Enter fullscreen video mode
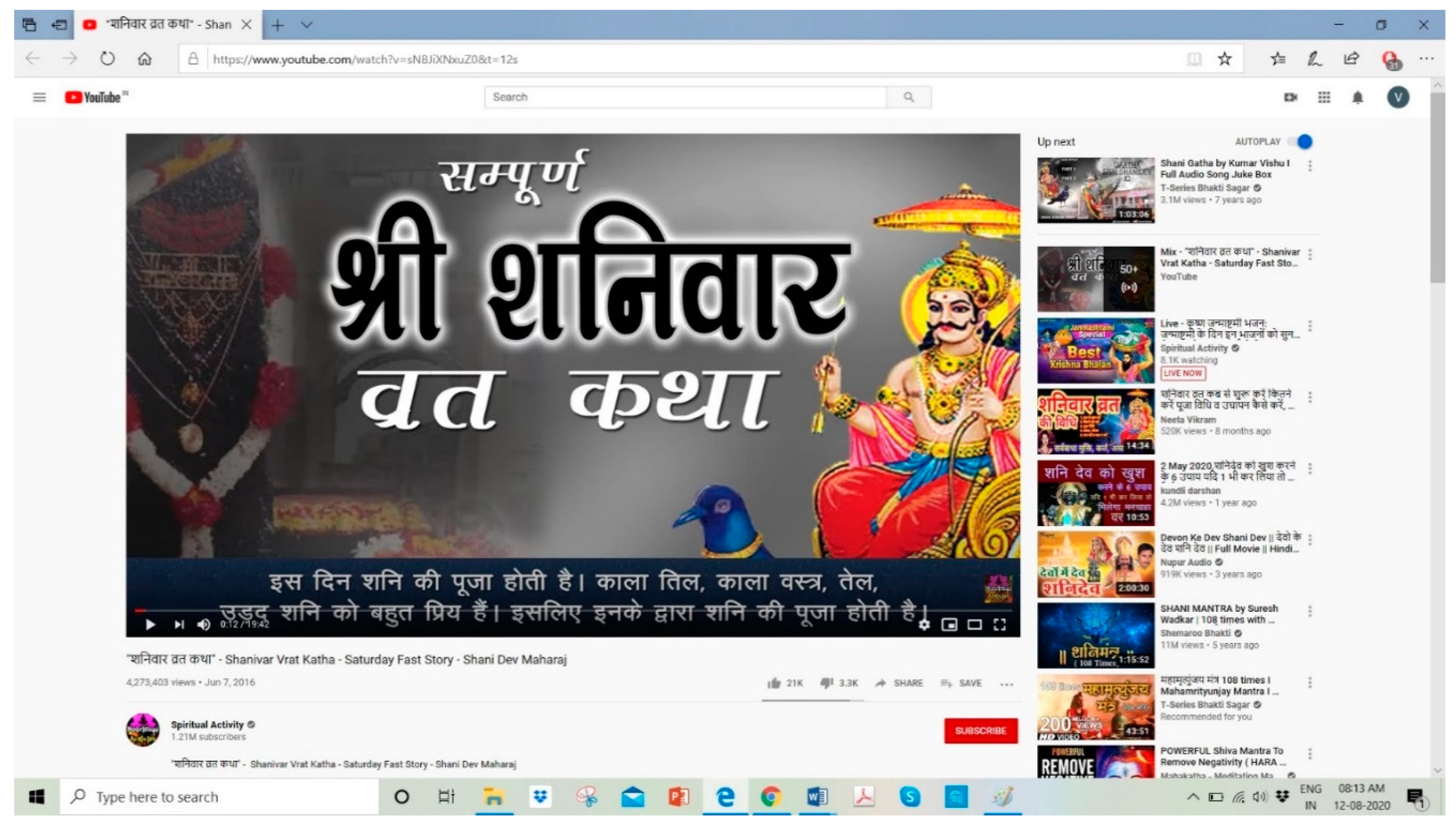Image resolution: width=1456 pixels, height=830 pixels. tap(999, 625)
